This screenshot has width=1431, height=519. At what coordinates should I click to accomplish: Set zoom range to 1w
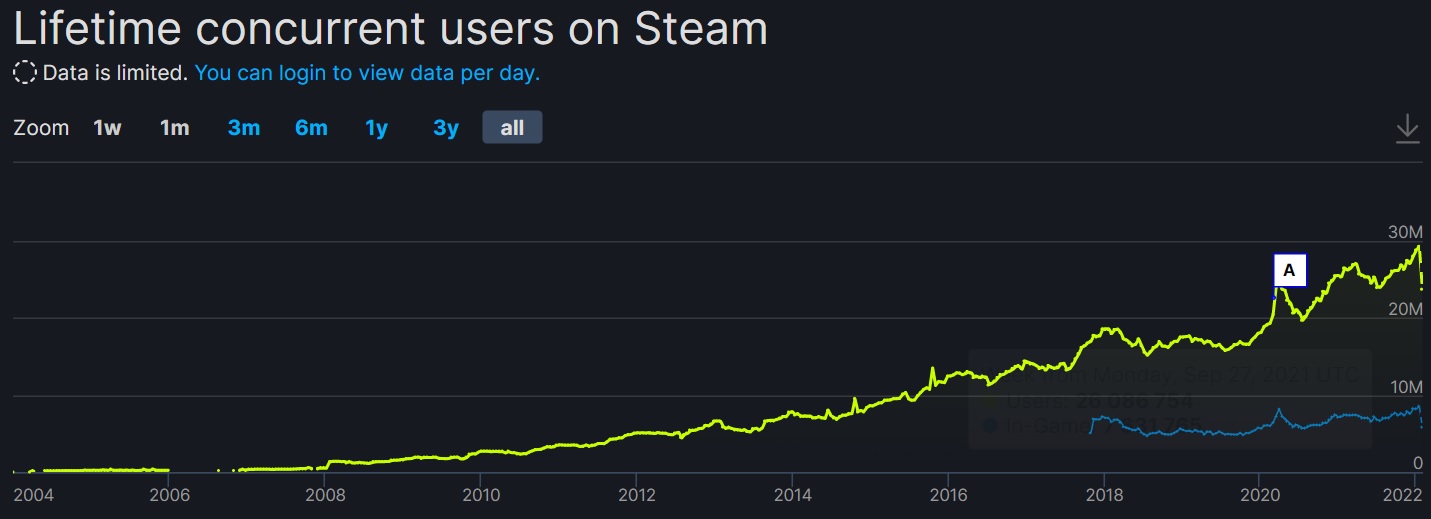pyautogui.click(x=107, y=128)
